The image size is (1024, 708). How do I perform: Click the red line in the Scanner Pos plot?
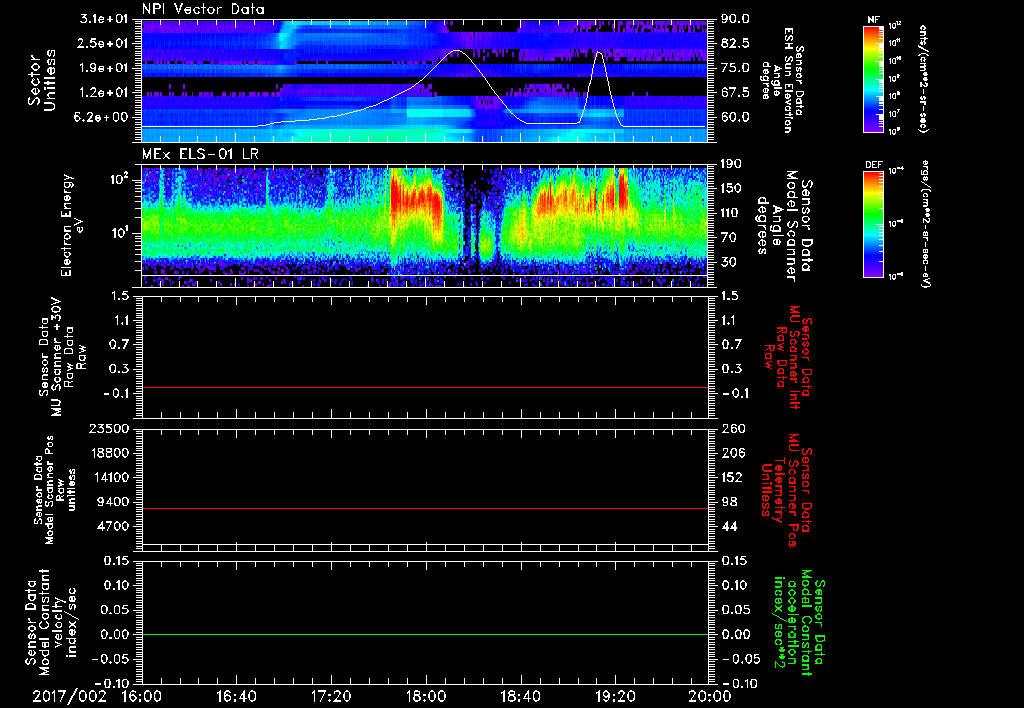[425, 509]
